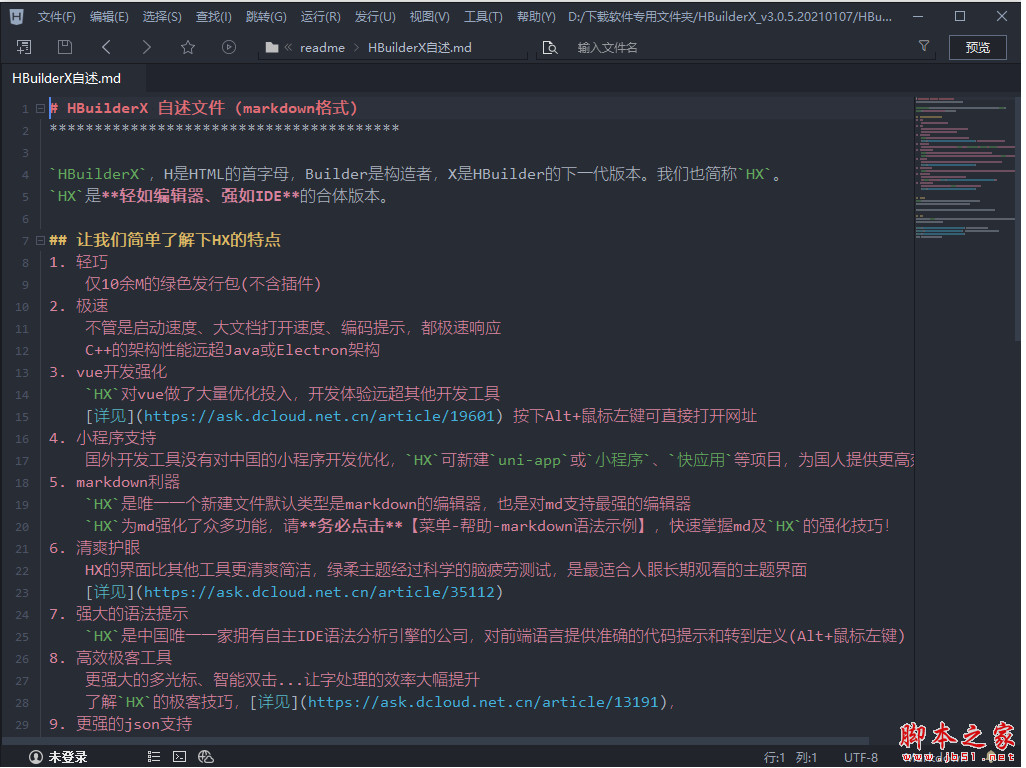Open the 文件(F) menu
The image size is (1026, 768).
pyautogui.click(x=57, y=17)
